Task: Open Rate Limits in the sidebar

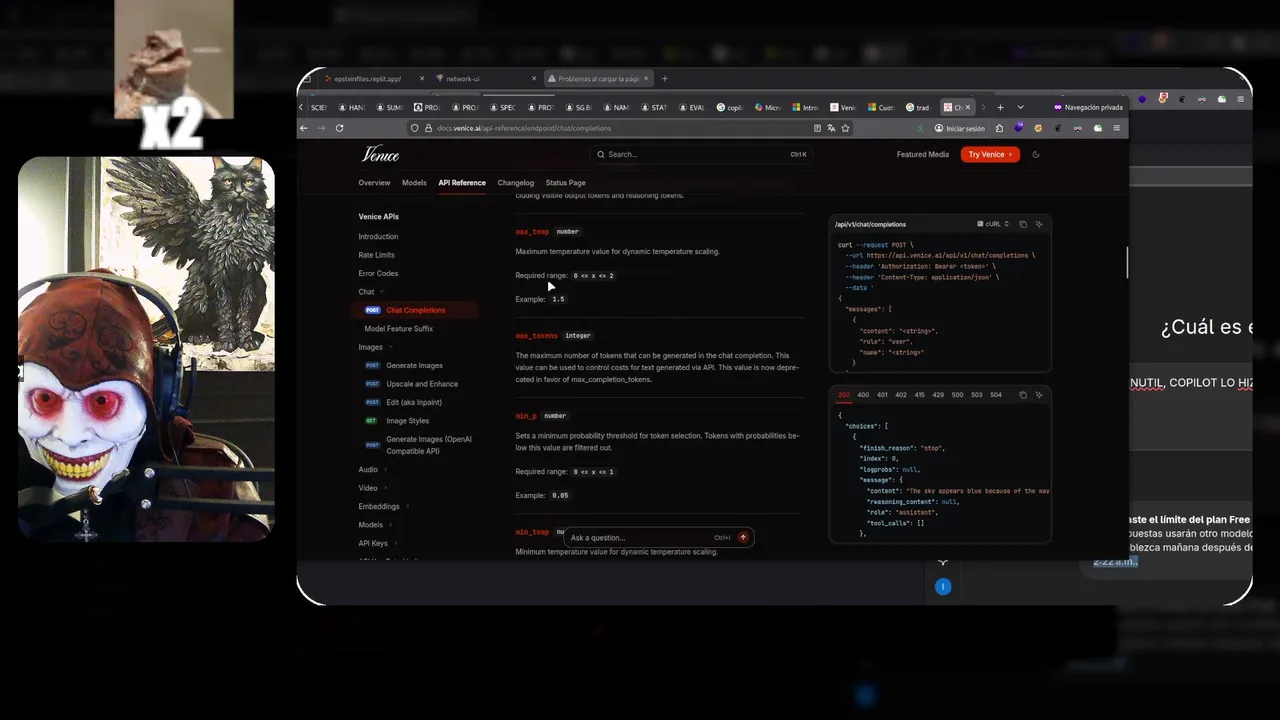Action: 376,255
